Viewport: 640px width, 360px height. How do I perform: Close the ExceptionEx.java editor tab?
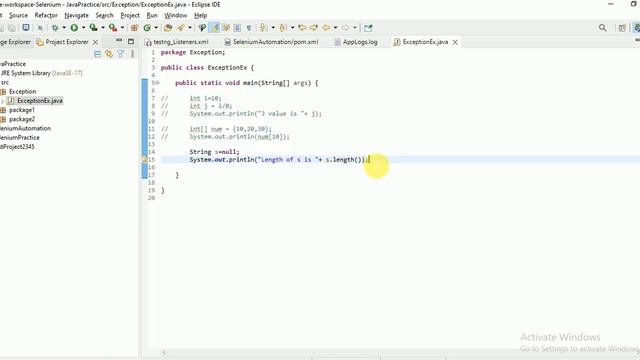click(455, 42)
